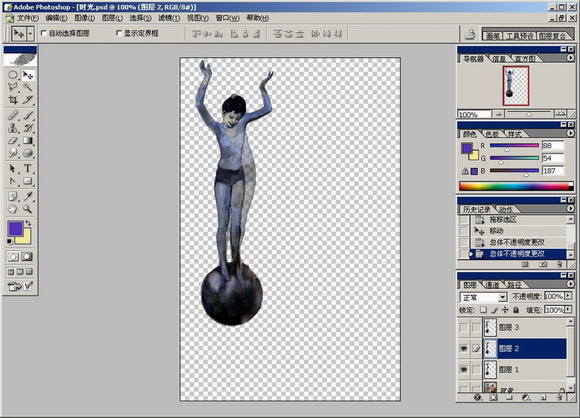Open the 不透明度 opacity slider arrow
The height and width of the screenshot is (418, 580).
(569, 296)
